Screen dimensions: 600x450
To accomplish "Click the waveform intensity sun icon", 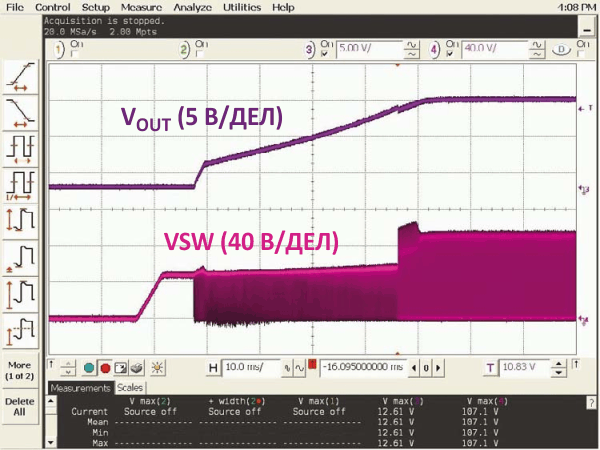I will click(x=157, y=368).
